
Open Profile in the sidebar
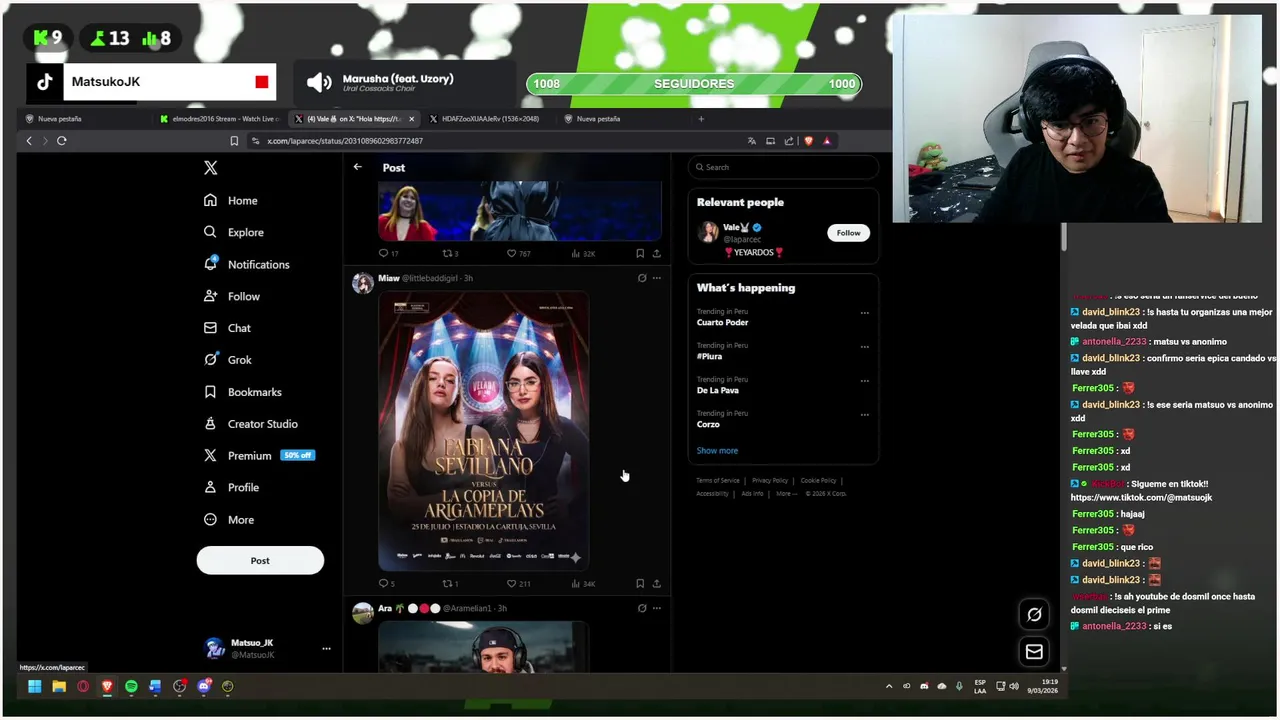click(231, 487)
